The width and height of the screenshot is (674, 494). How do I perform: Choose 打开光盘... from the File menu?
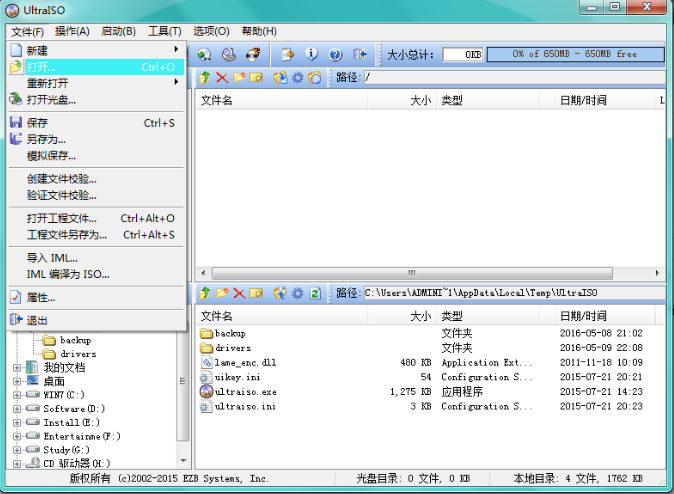[x=97, y=100]
